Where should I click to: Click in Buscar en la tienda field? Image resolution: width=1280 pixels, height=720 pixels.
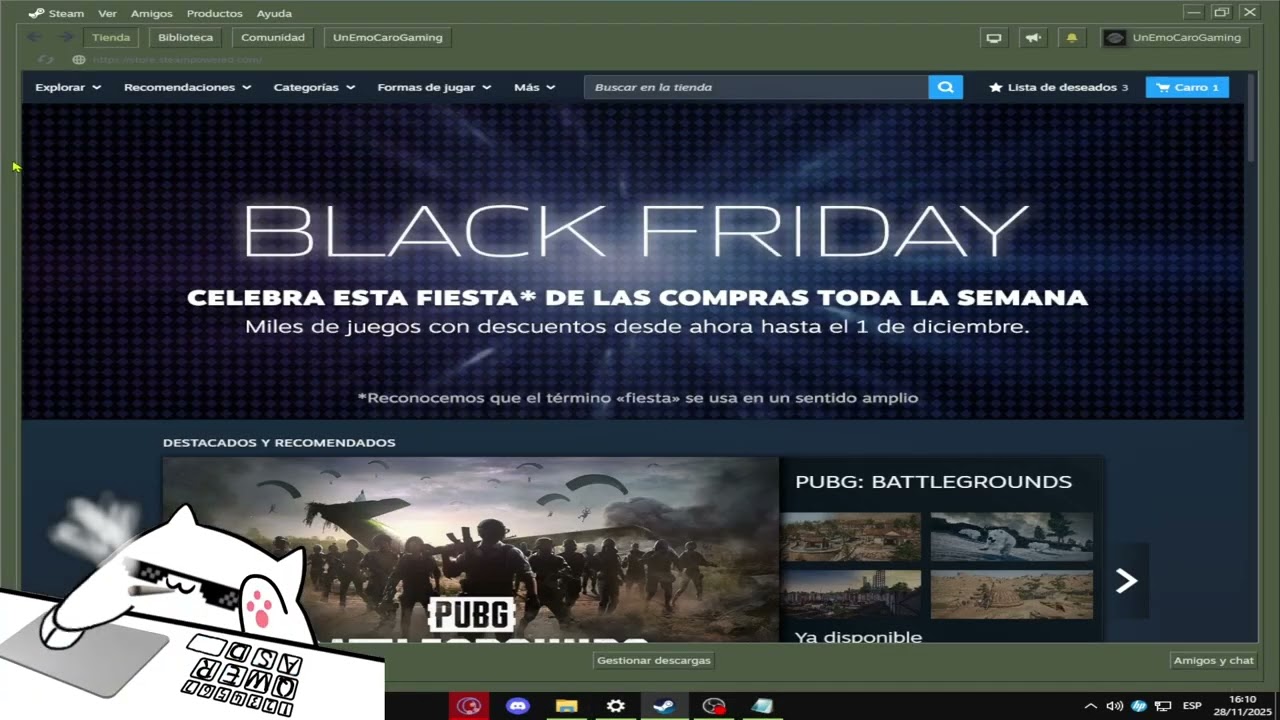click(x=756, y=87)
